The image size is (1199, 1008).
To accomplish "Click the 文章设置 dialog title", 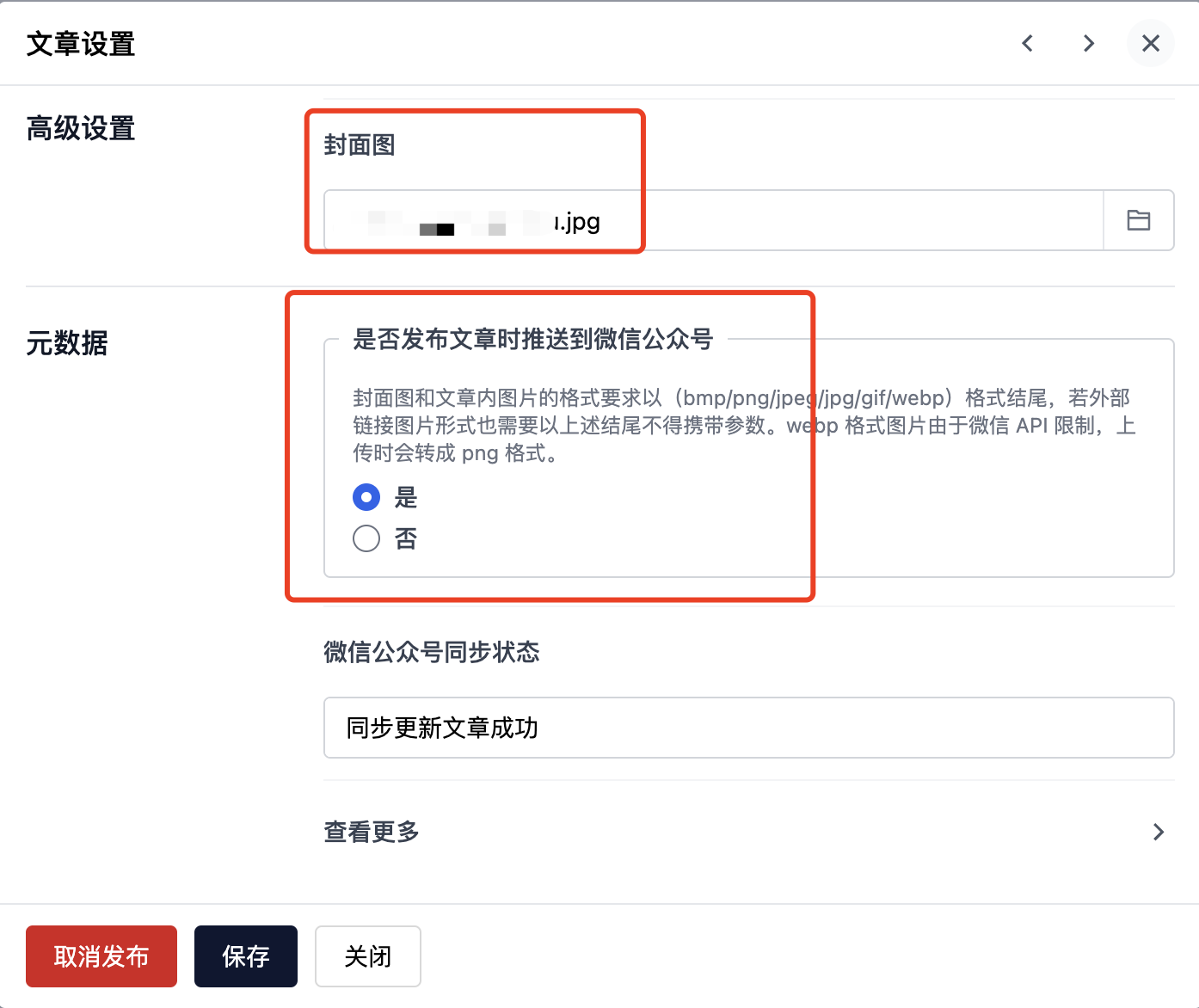I will 81,44.
